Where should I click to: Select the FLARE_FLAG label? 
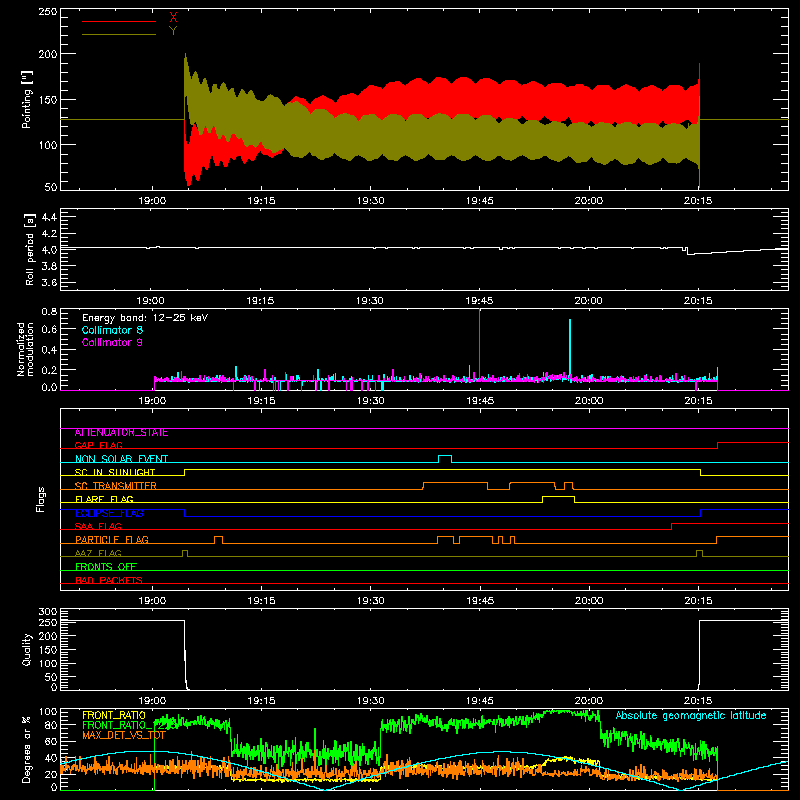point(104,499)
